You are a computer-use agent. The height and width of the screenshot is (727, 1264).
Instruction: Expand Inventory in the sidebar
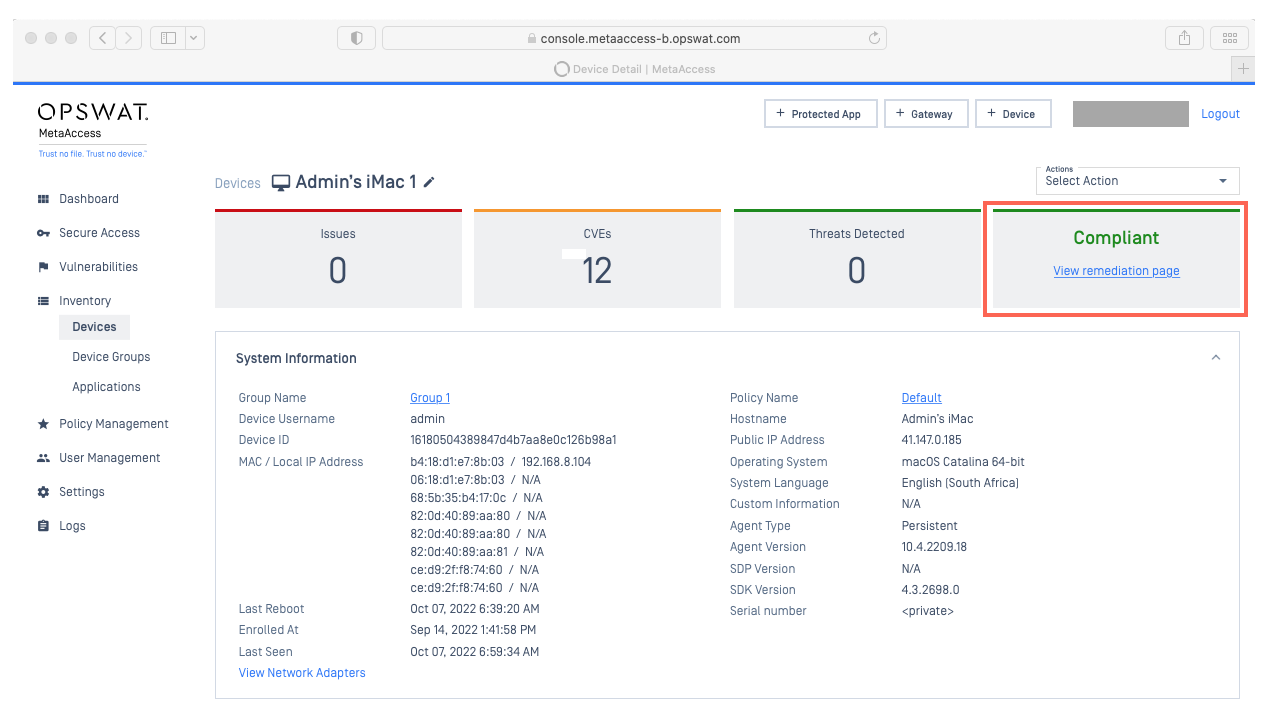click(x=85, y=301)
